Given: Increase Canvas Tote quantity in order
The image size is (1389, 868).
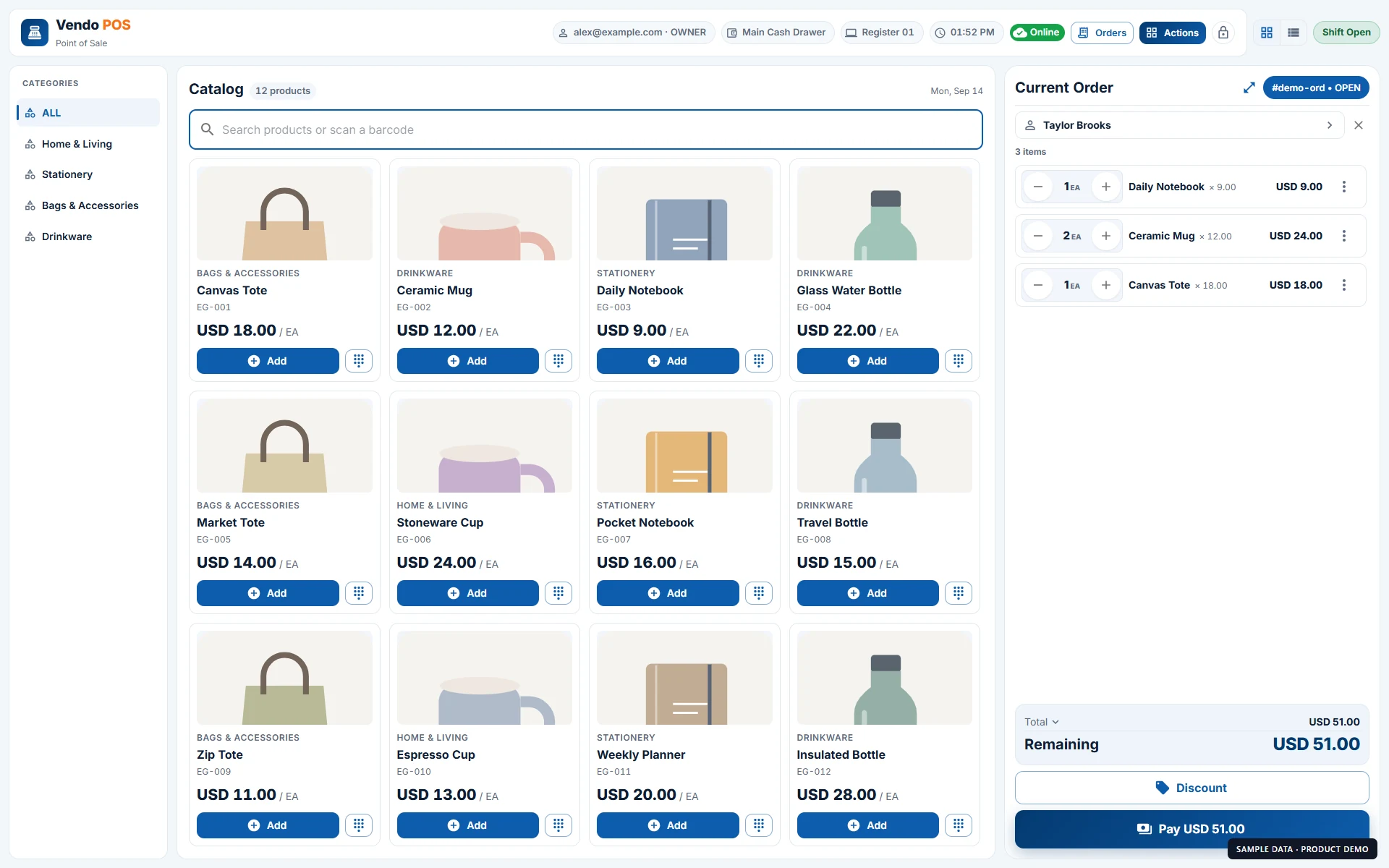Looking at the screenshot, I should click(x=1106, y=285).
